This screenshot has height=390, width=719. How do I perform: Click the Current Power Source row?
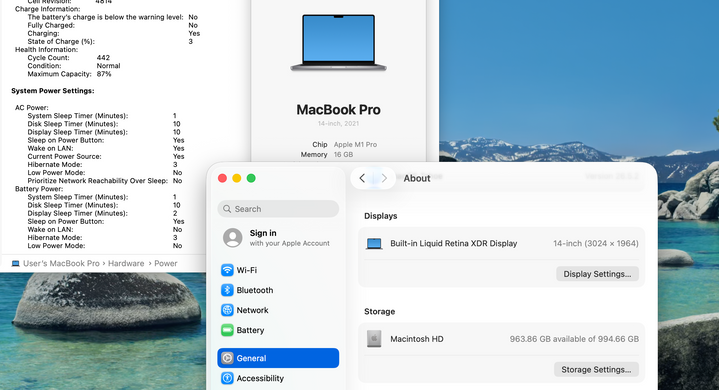(x=106, y=156)
